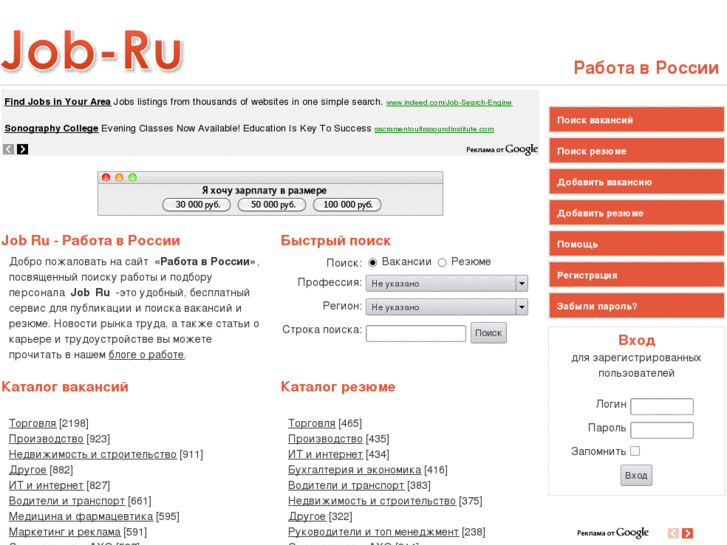Focus the Пароль input field
Viewport: 727px width, 545px height.
662,430
